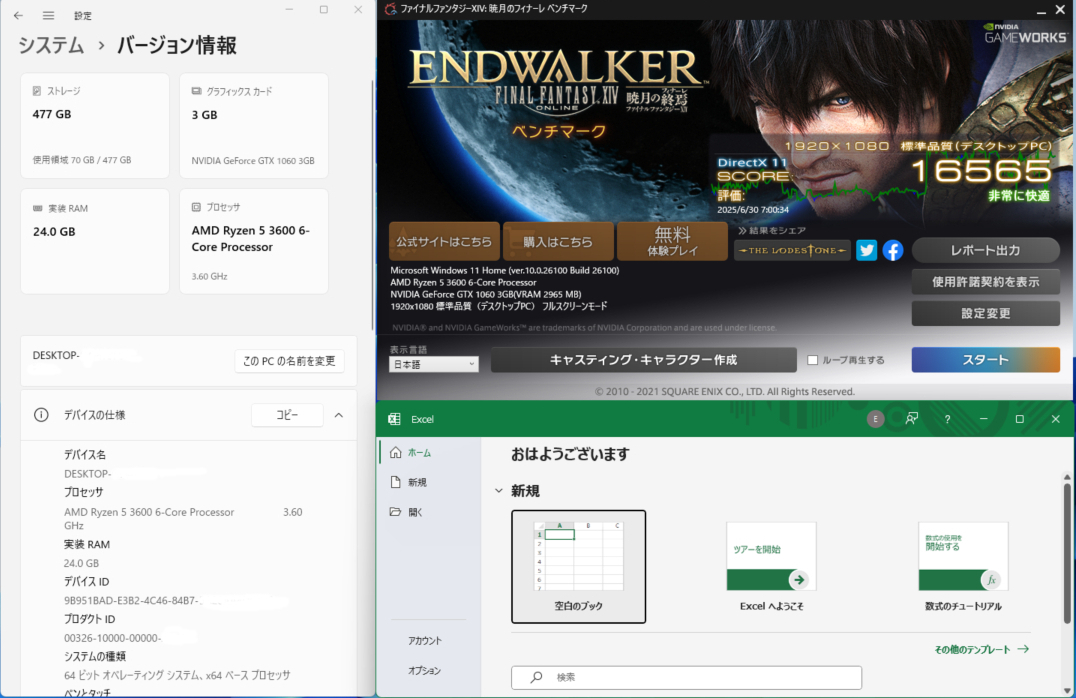Open その他のテンプレート link in Excel

coord(981,649)
